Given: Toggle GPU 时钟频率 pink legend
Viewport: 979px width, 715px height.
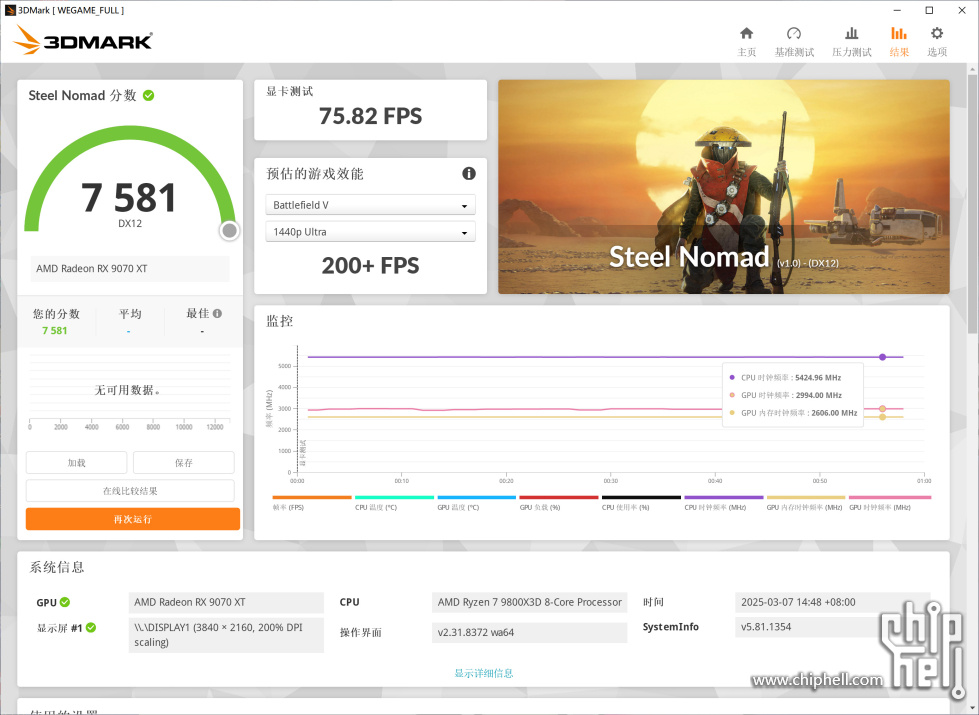Looking at the screenshot, I should 890,503.
